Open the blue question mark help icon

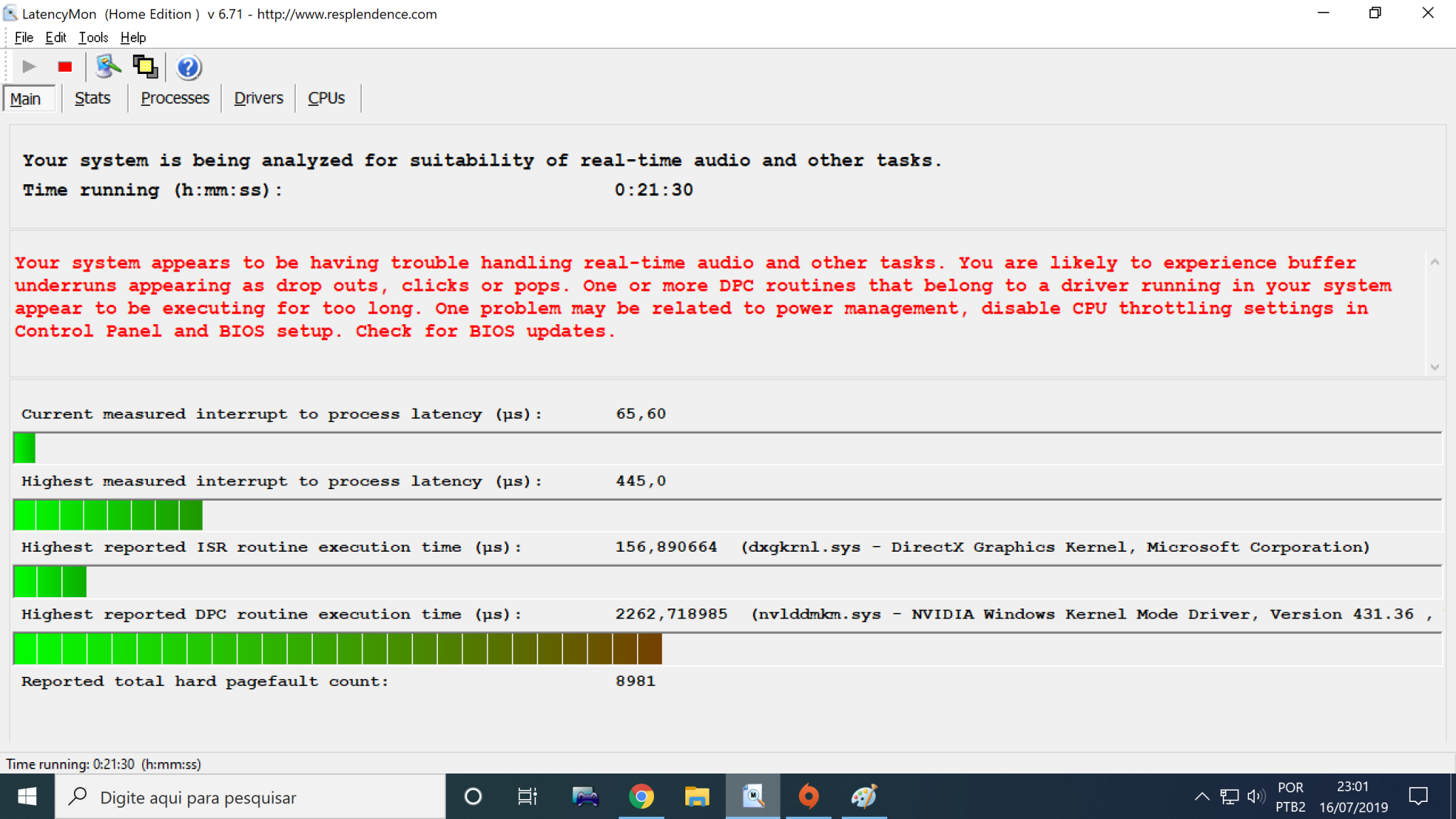click(188, 67)
